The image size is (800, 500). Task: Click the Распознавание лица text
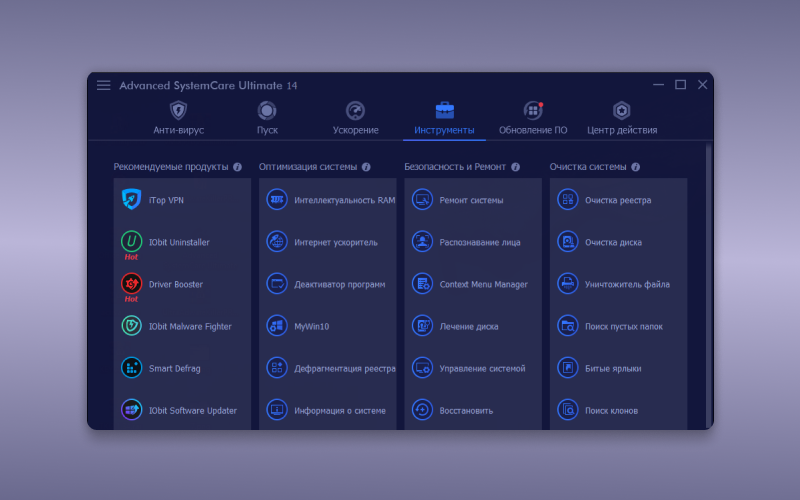[x=480, y=242]
